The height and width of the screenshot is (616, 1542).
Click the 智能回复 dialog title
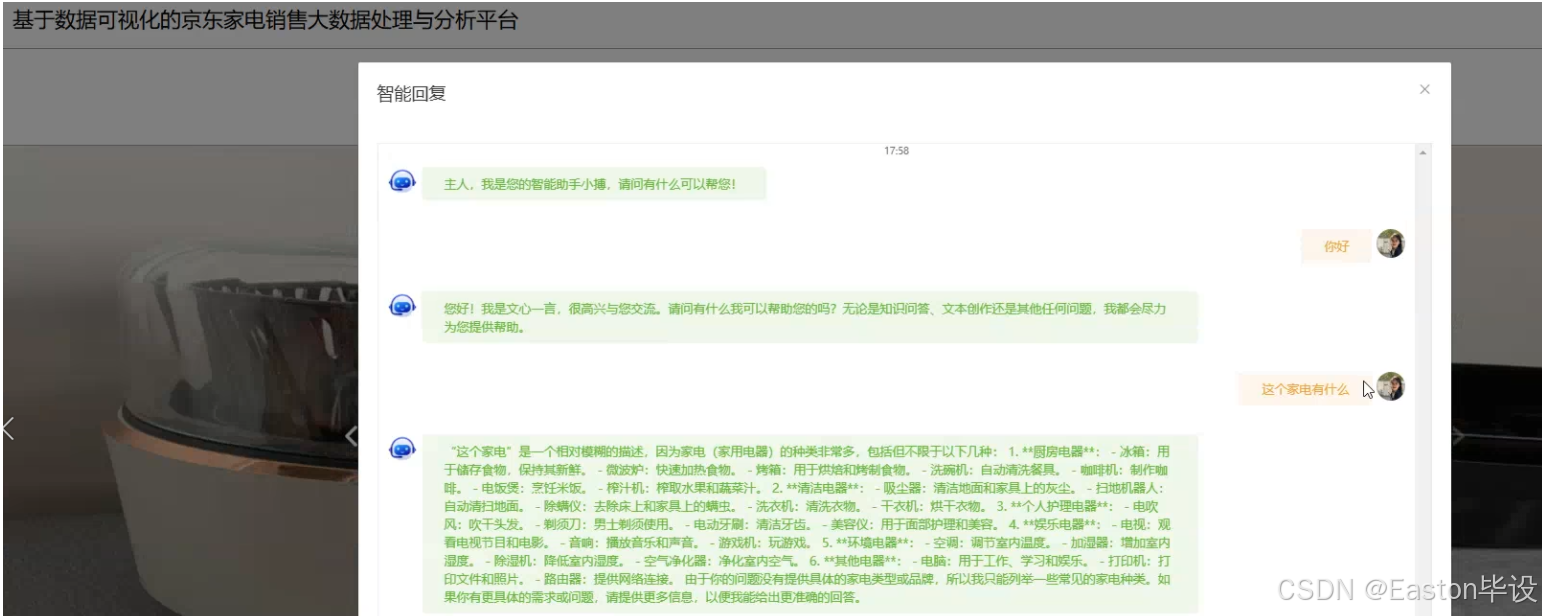pos(411,94)
